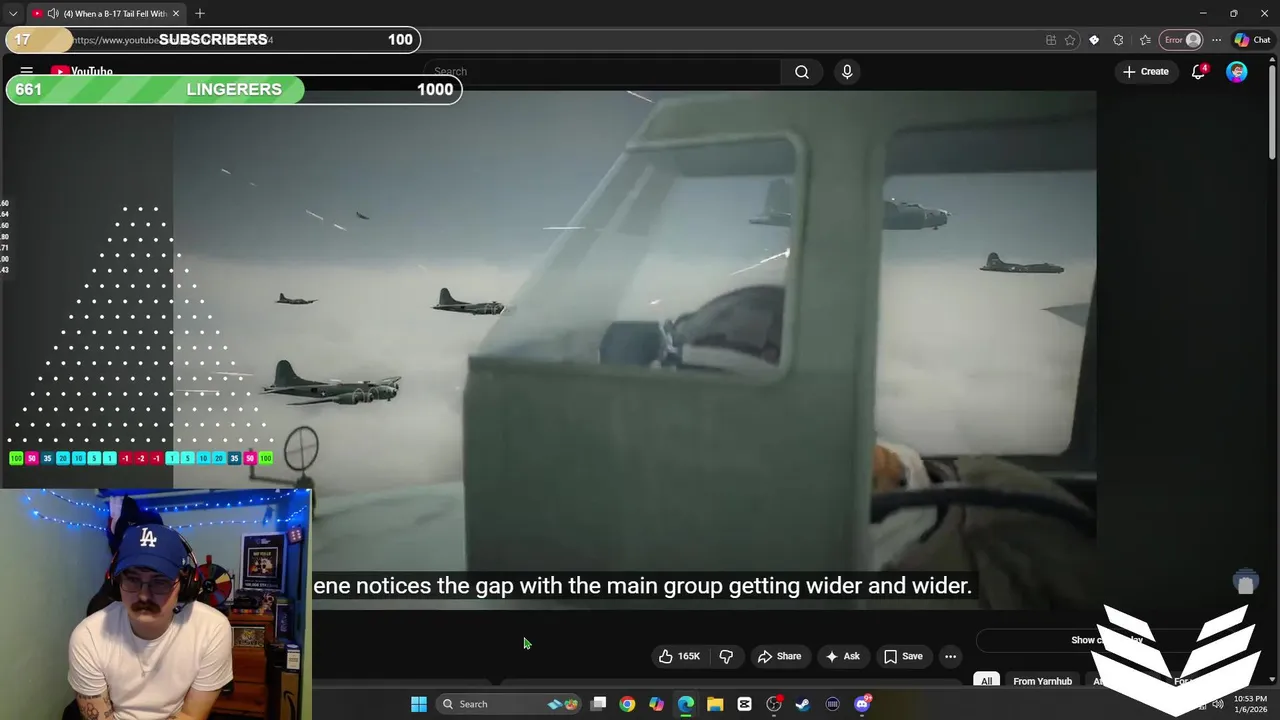Open the favorites list icon
The height and width of the screenshot is (720, 1280).
(1145, 40)
